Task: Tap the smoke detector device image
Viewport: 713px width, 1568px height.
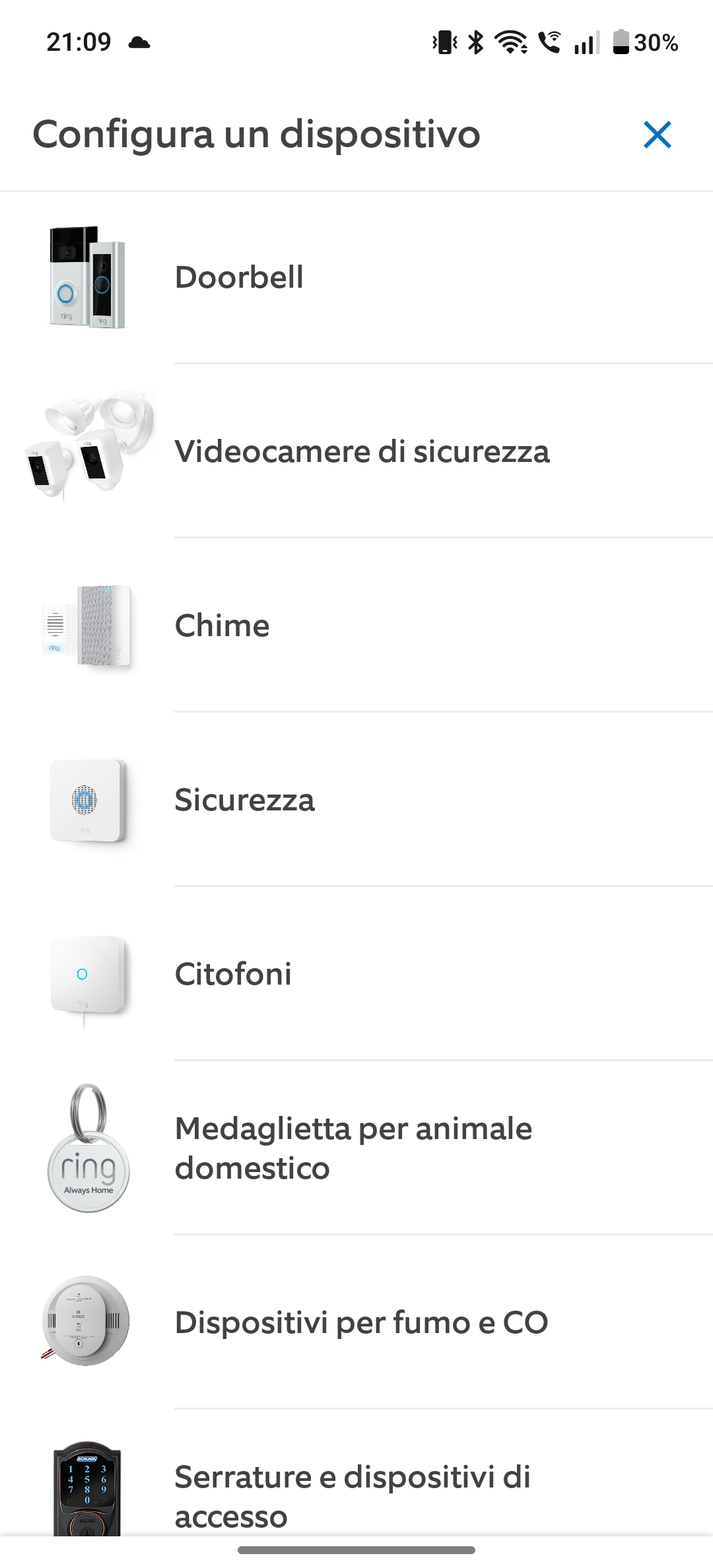Action: [x=86, y=1321]
